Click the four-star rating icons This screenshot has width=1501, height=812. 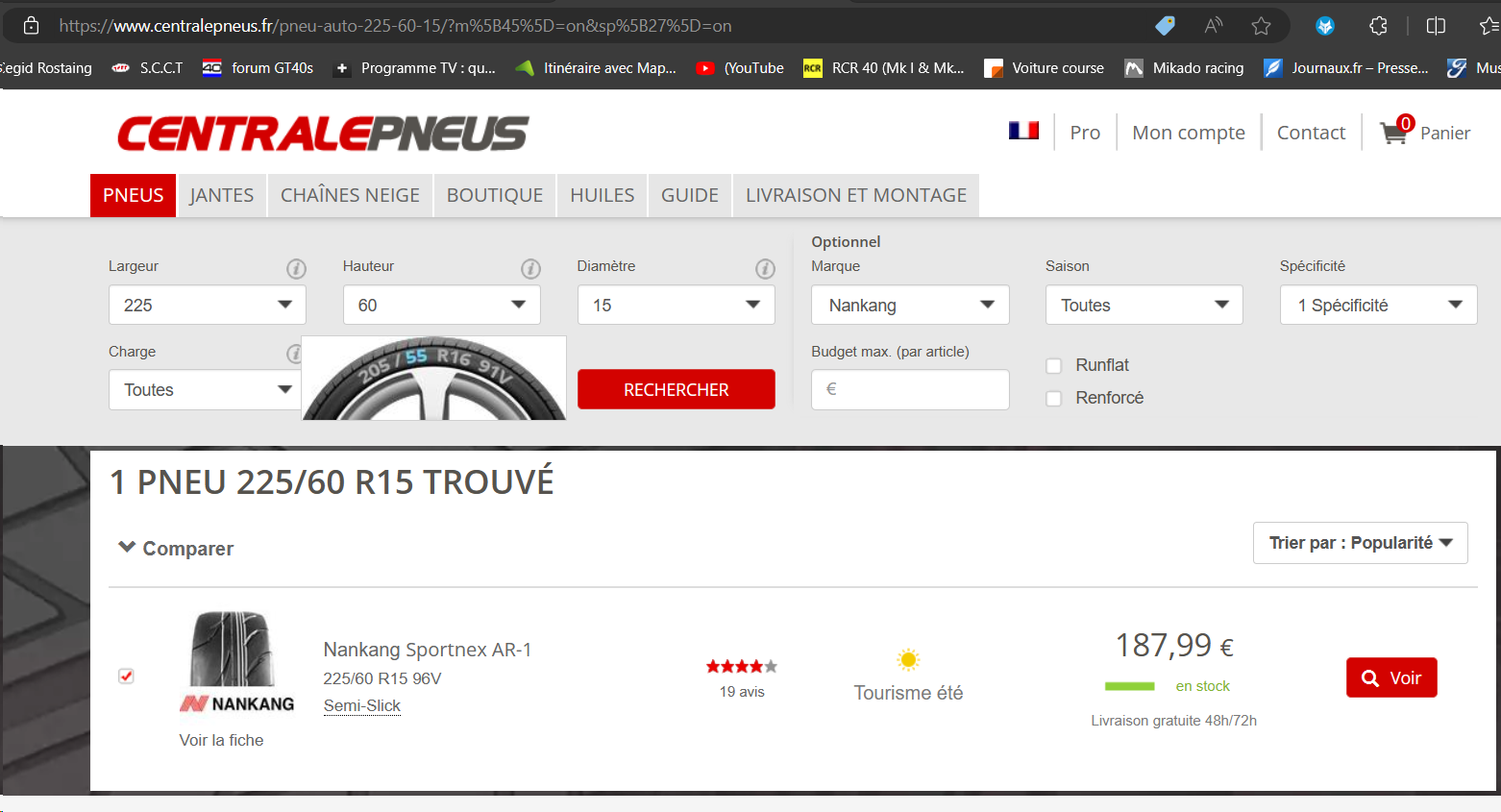point(741,666)
